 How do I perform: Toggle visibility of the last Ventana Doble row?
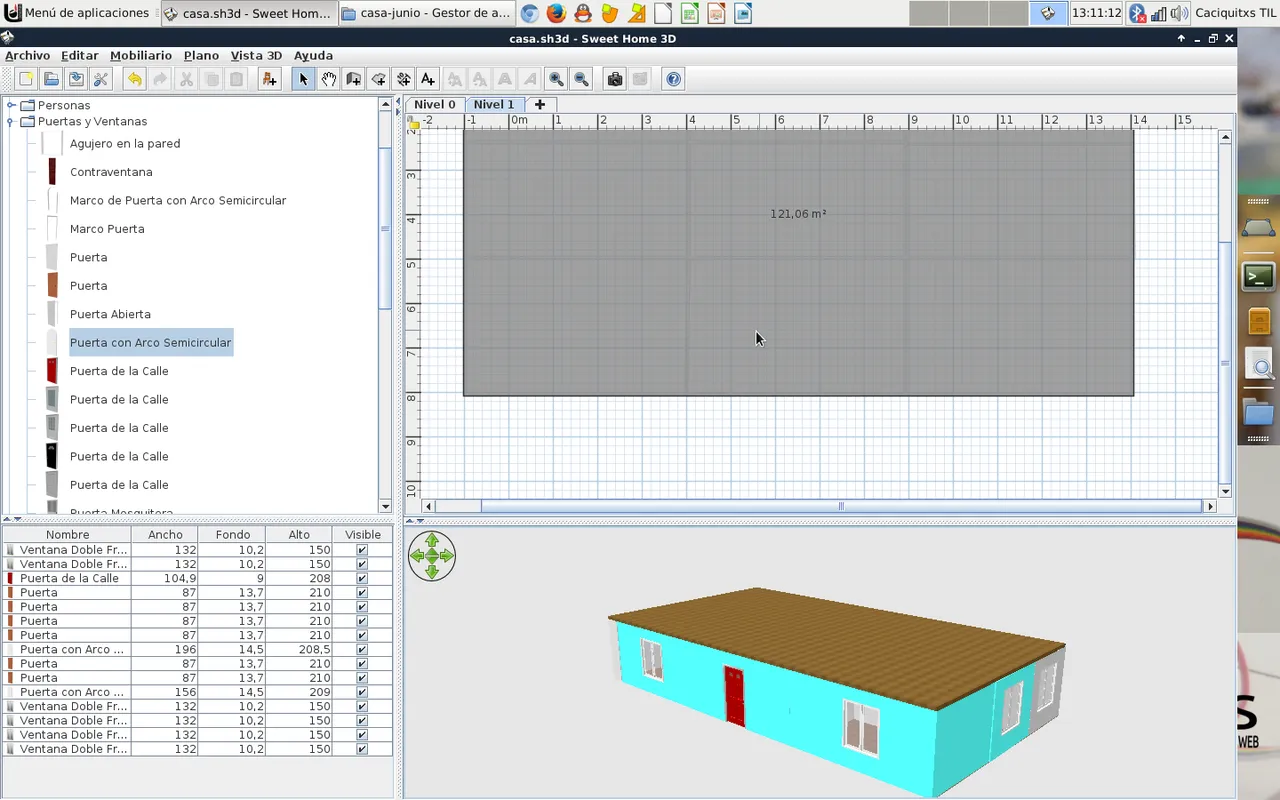362,749
